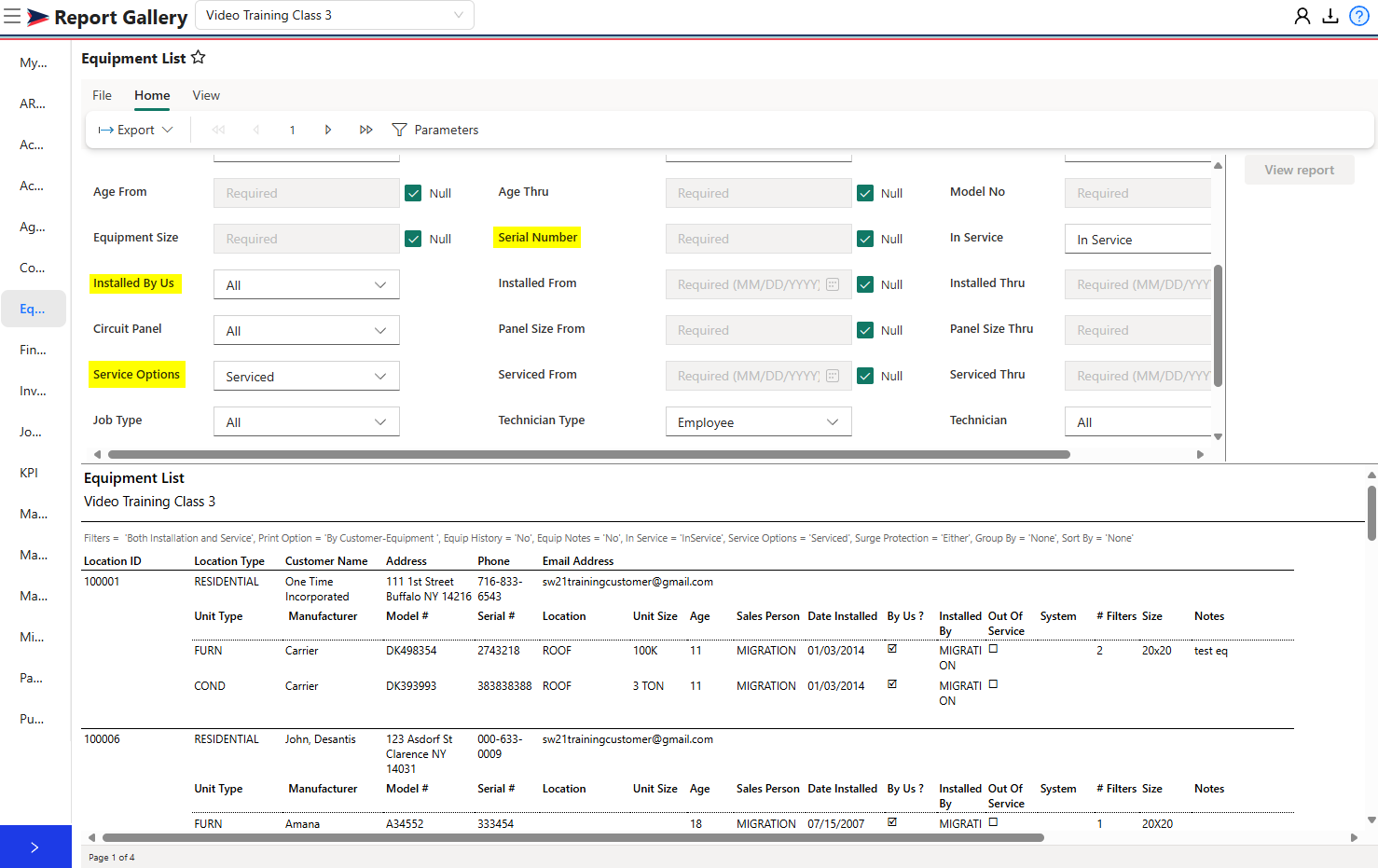The image size is (1378, 868).
Task: Click the page number 1 field
Action: [292, 130]
